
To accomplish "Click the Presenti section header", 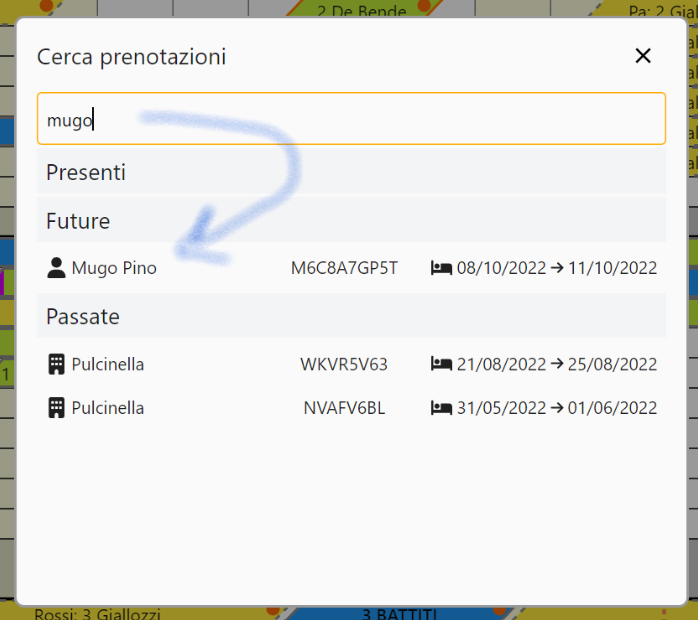I will [x=86, y=172].
